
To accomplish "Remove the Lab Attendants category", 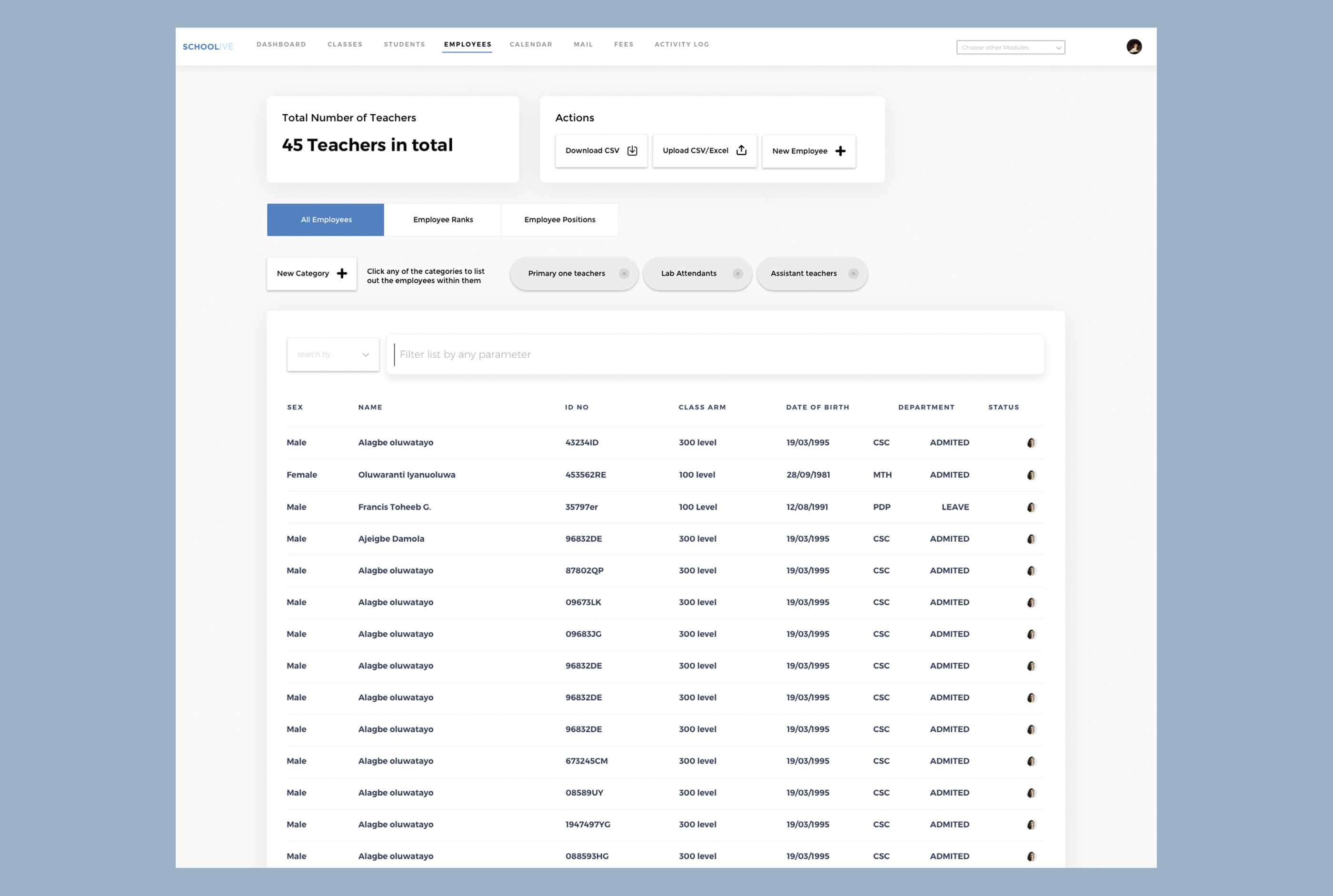I will (737, 274).
